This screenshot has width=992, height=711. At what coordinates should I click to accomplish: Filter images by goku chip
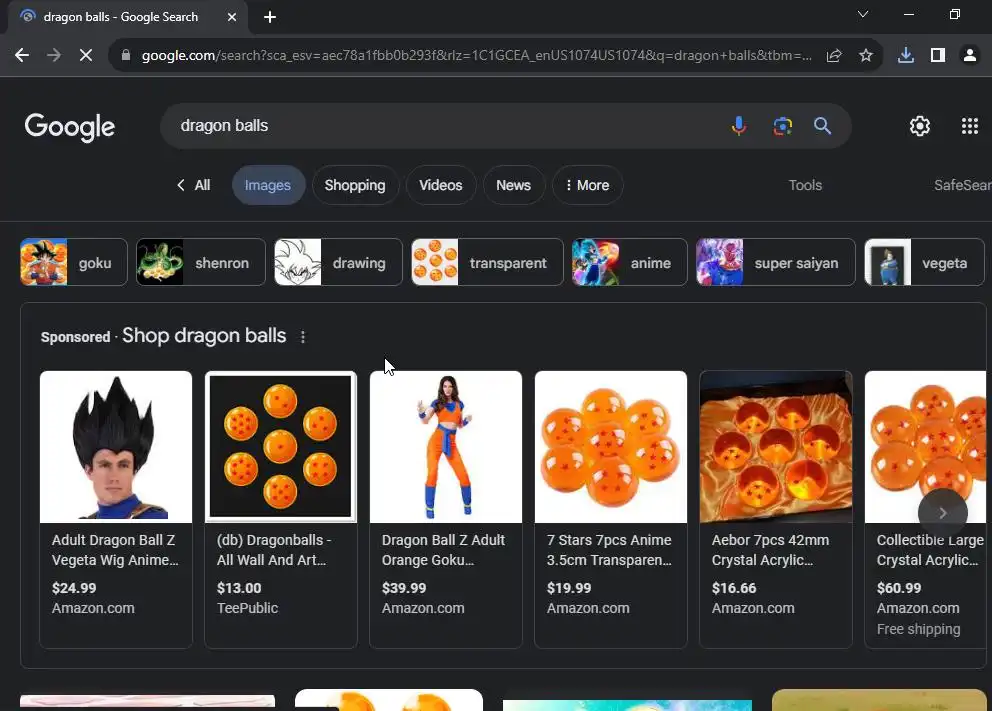tap(73, 263)
